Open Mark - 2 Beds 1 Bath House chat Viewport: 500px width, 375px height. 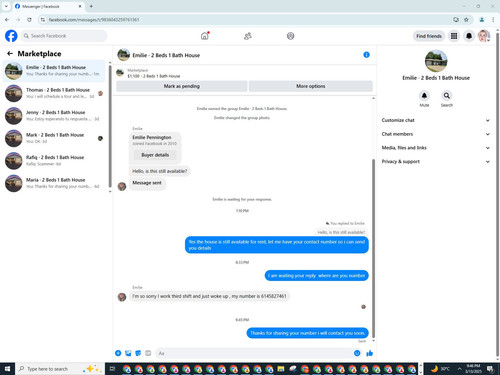tap(54, 138)
